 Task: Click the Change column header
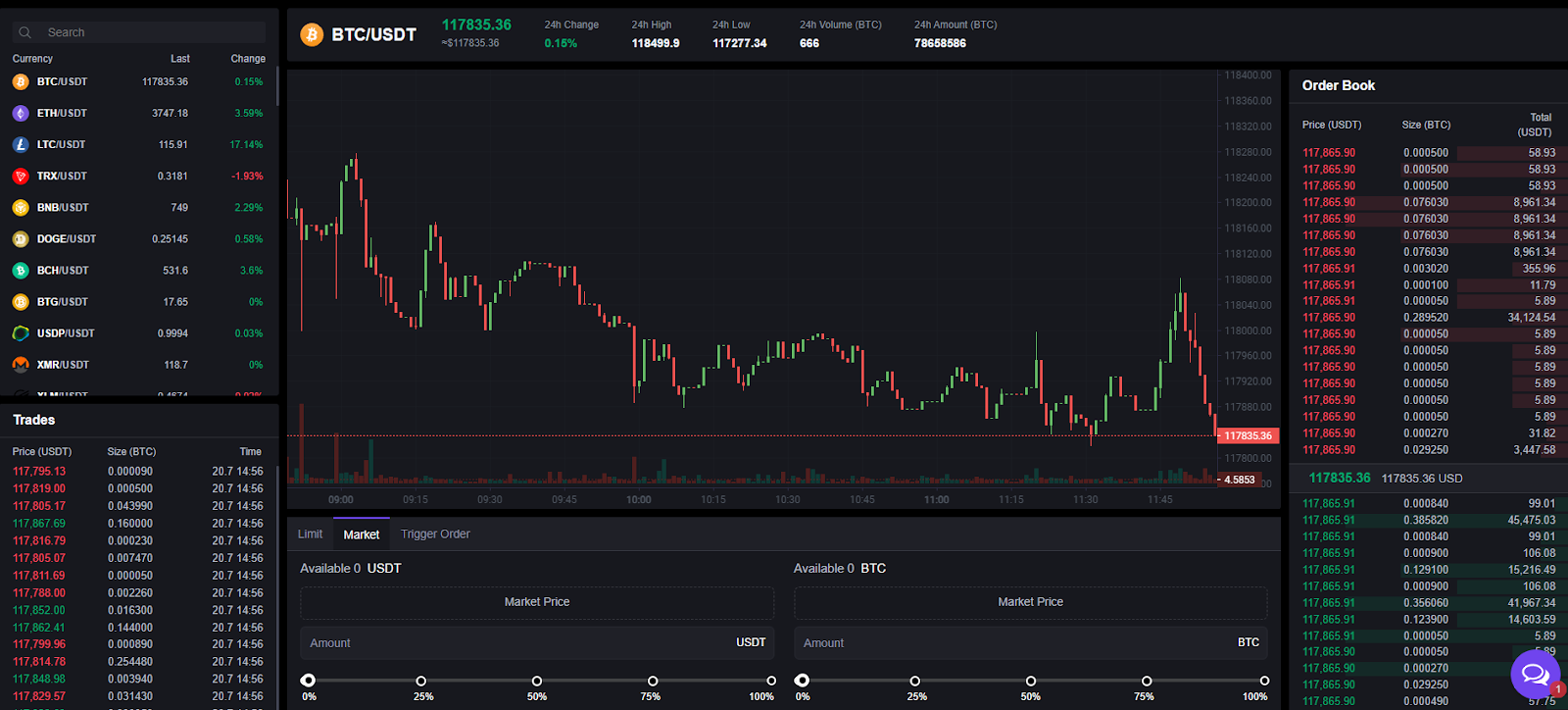click(248, 59)
